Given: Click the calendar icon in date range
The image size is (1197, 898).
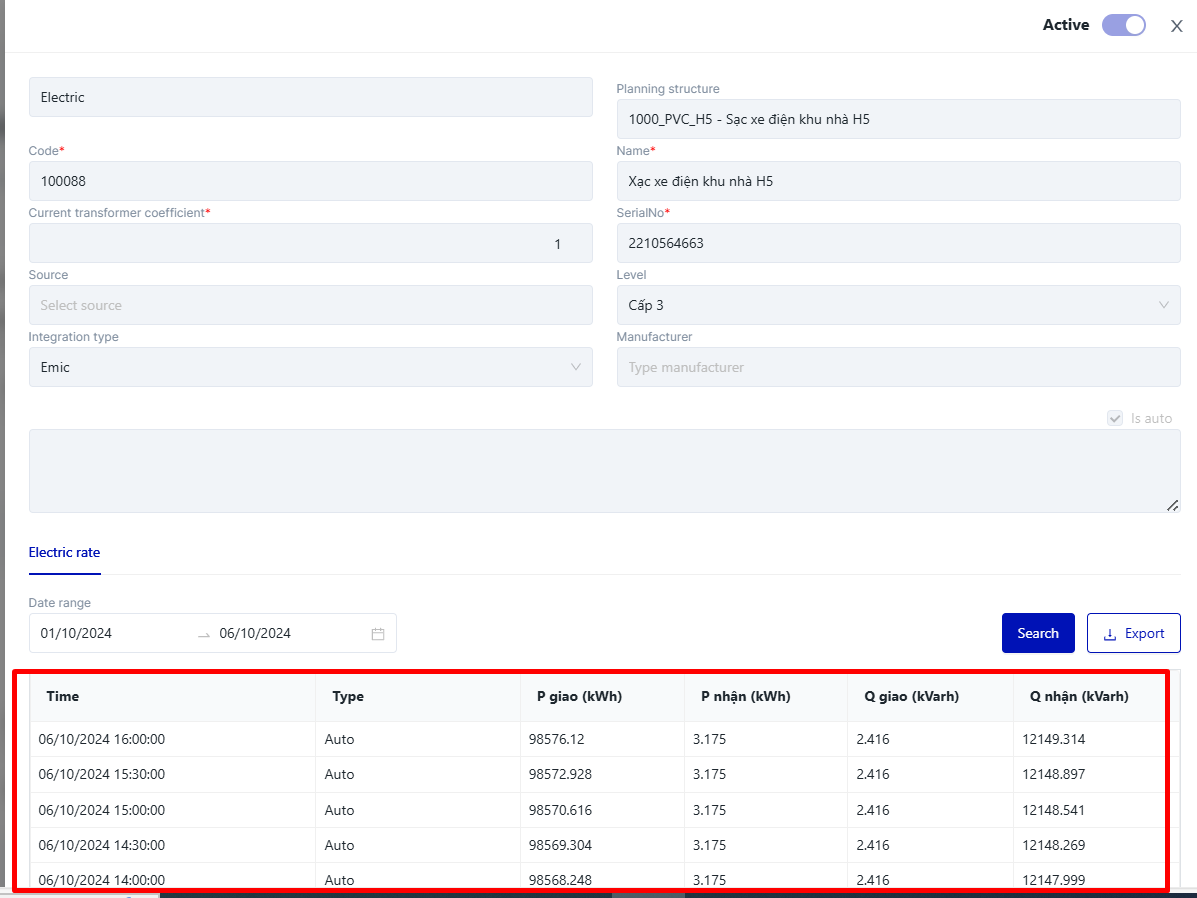Looking at the screenshot, I should point(377,634).
